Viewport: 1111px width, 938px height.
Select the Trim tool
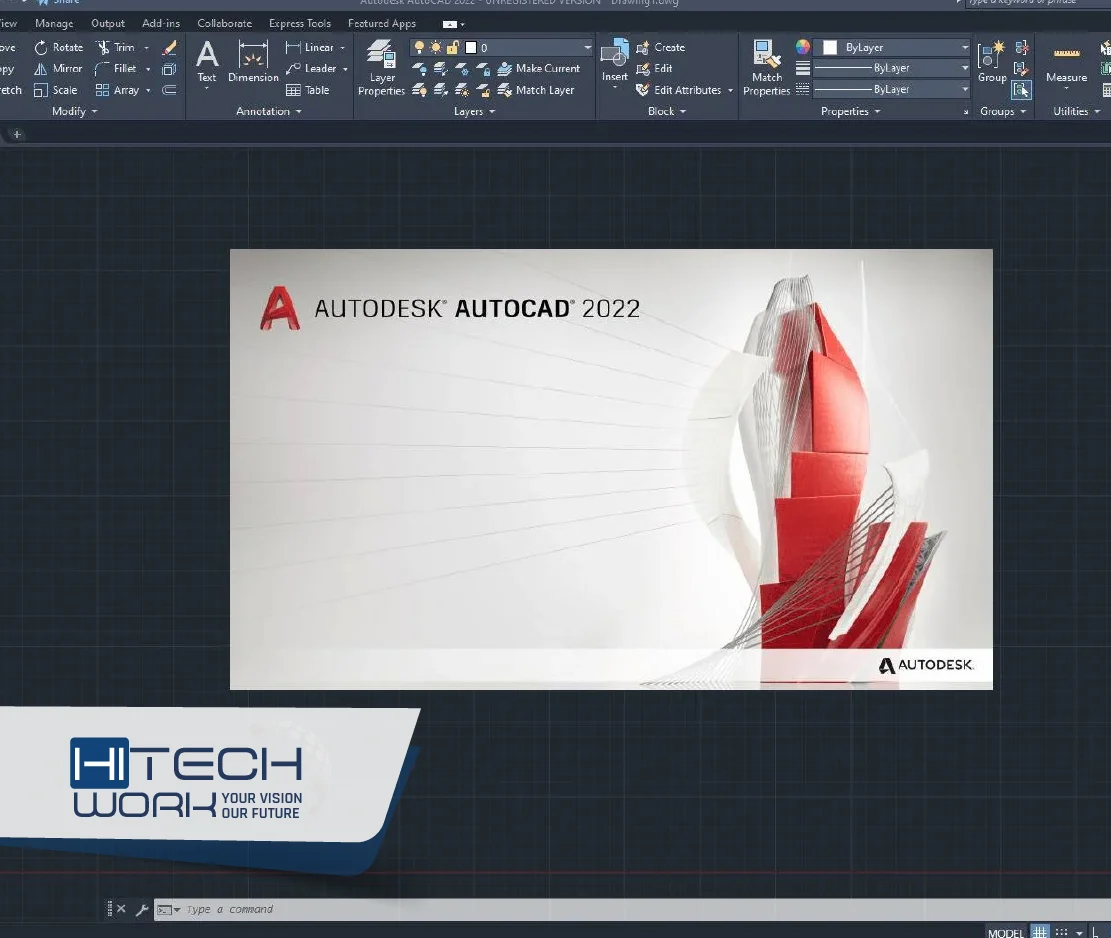[116, 47]
